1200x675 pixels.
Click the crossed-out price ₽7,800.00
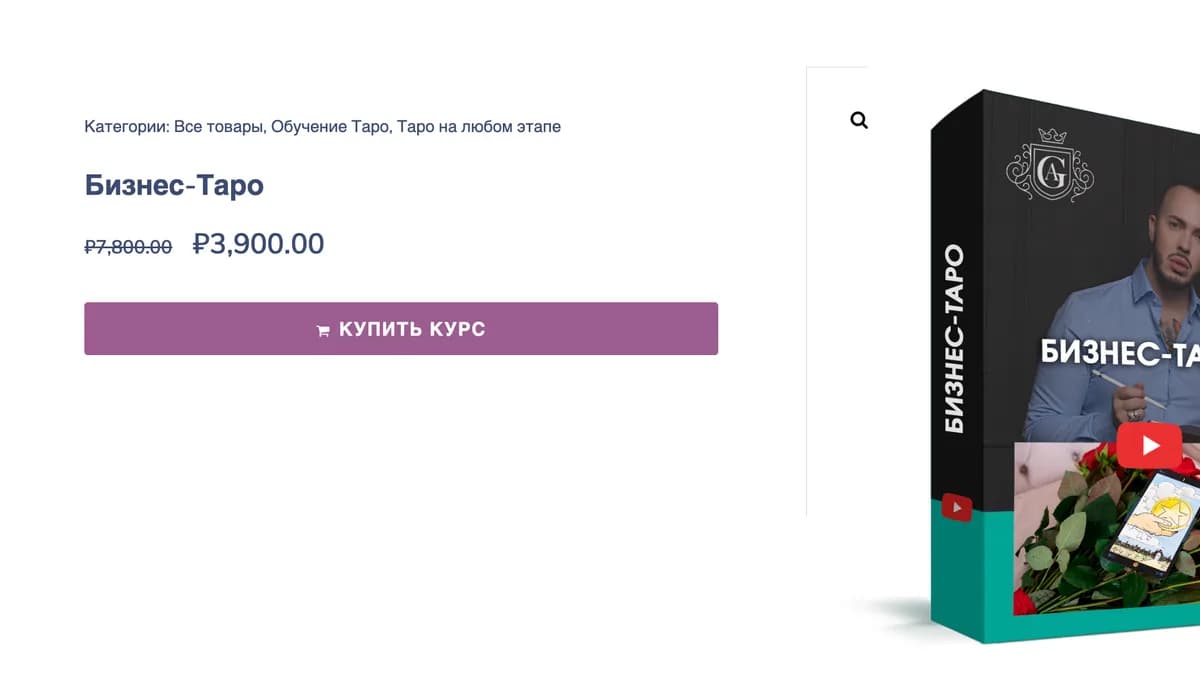point(128,246)
